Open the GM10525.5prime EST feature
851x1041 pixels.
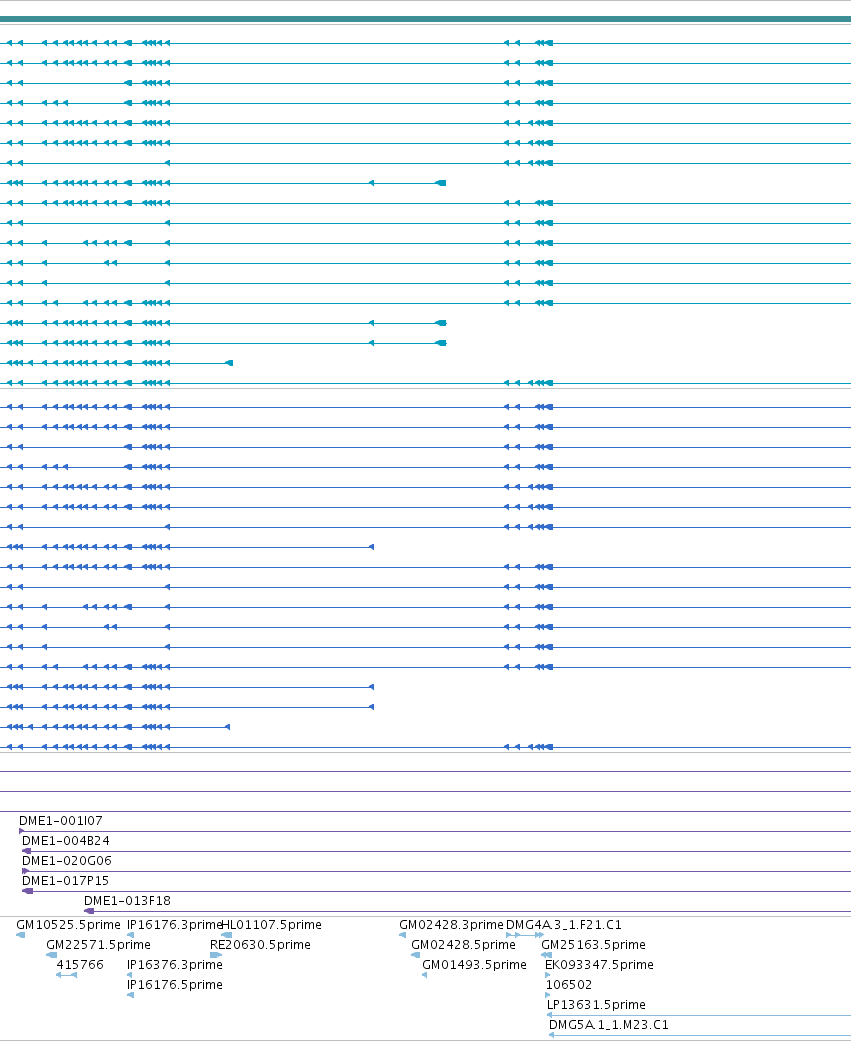click(68, 924)
